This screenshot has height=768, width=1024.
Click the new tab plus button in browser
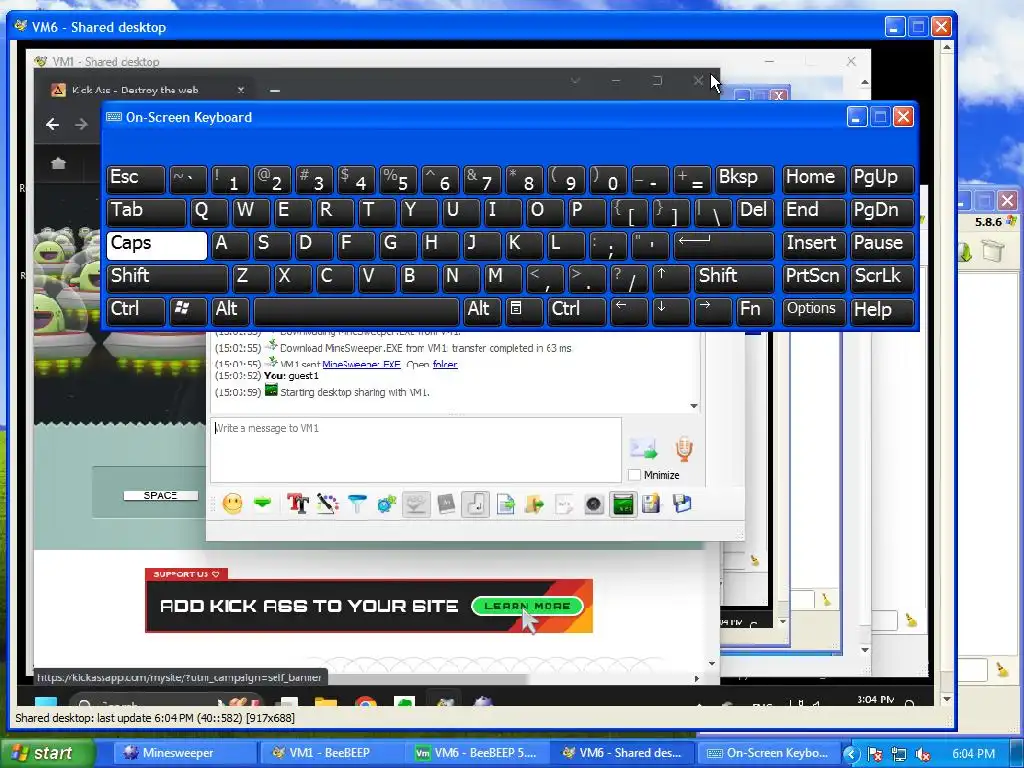pos(275,90)
